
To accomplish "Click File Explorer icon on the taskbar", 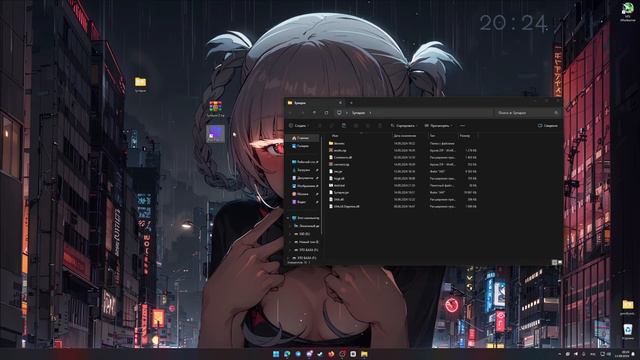I will pyautogui.click(x=364, y=354).
